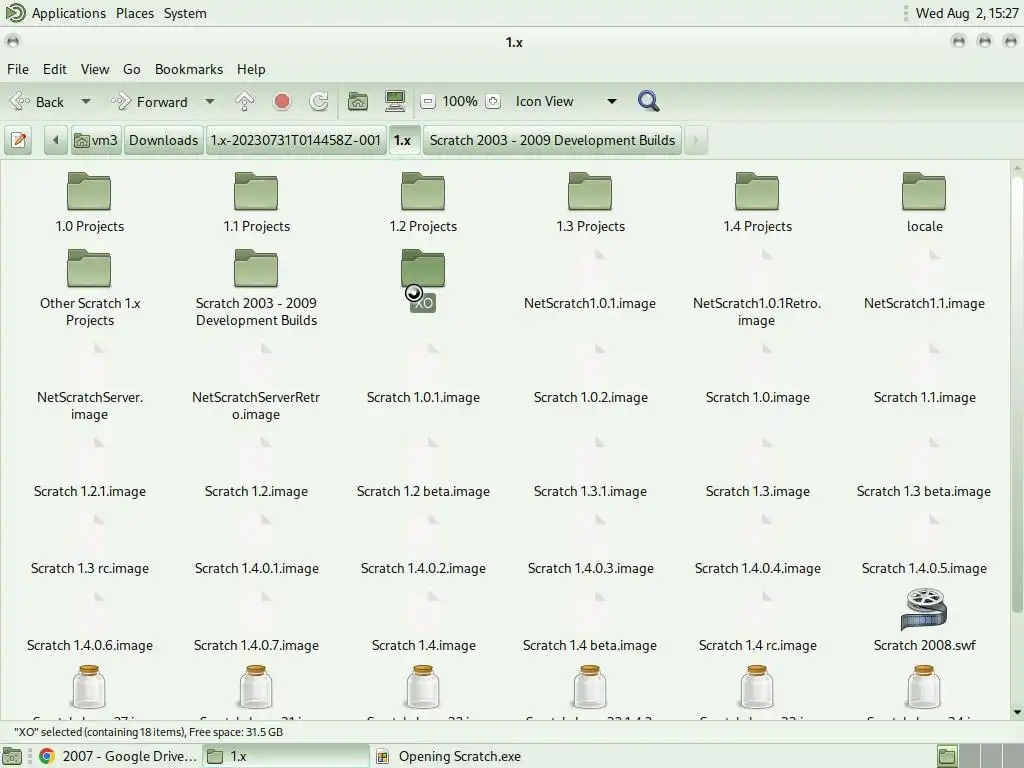Open the Home folder icon in toolbar
The width and height of the screenshot is (1024, 768).
point(357,101)
